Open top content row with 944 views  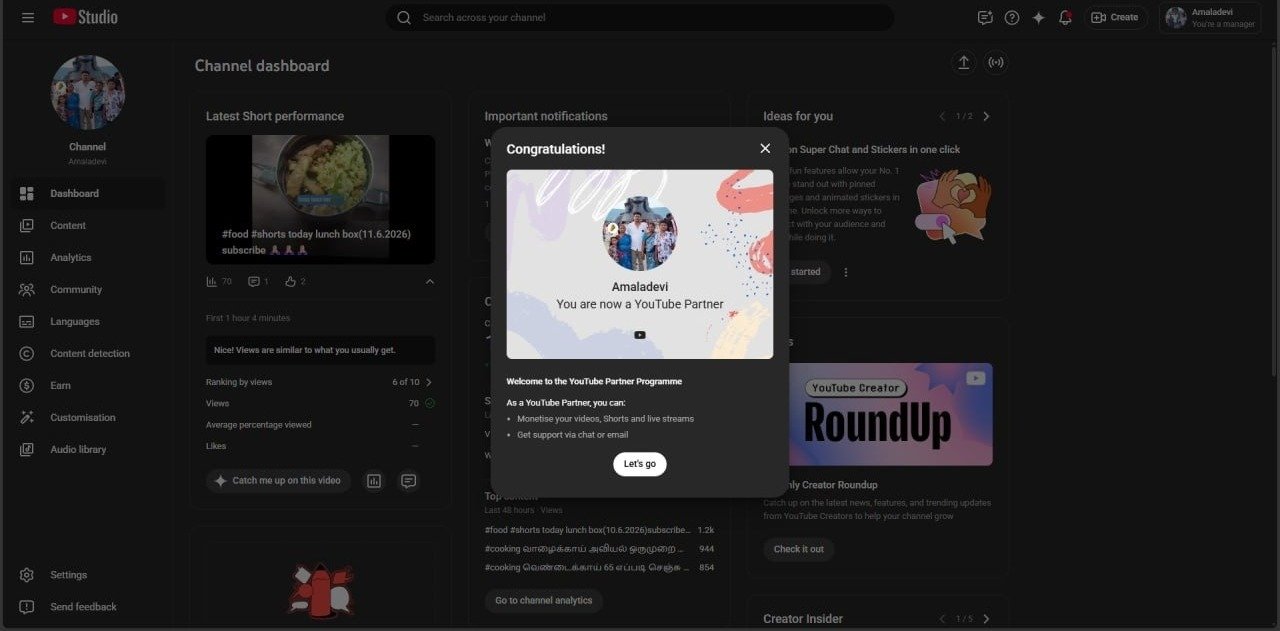point(600,549)
